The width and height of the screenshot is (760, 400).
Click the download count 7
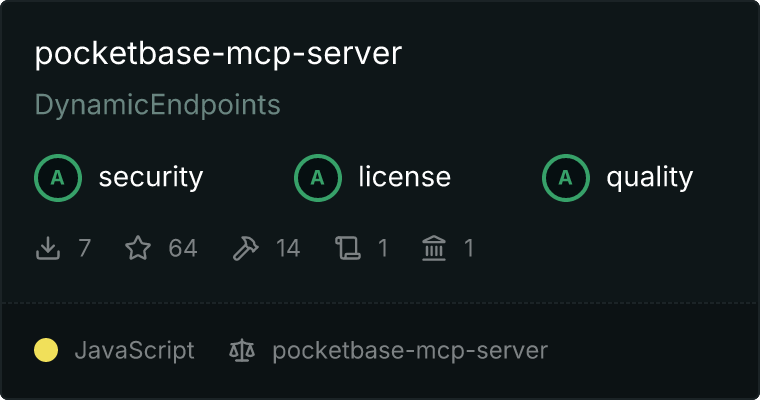(x=84, y=248)
